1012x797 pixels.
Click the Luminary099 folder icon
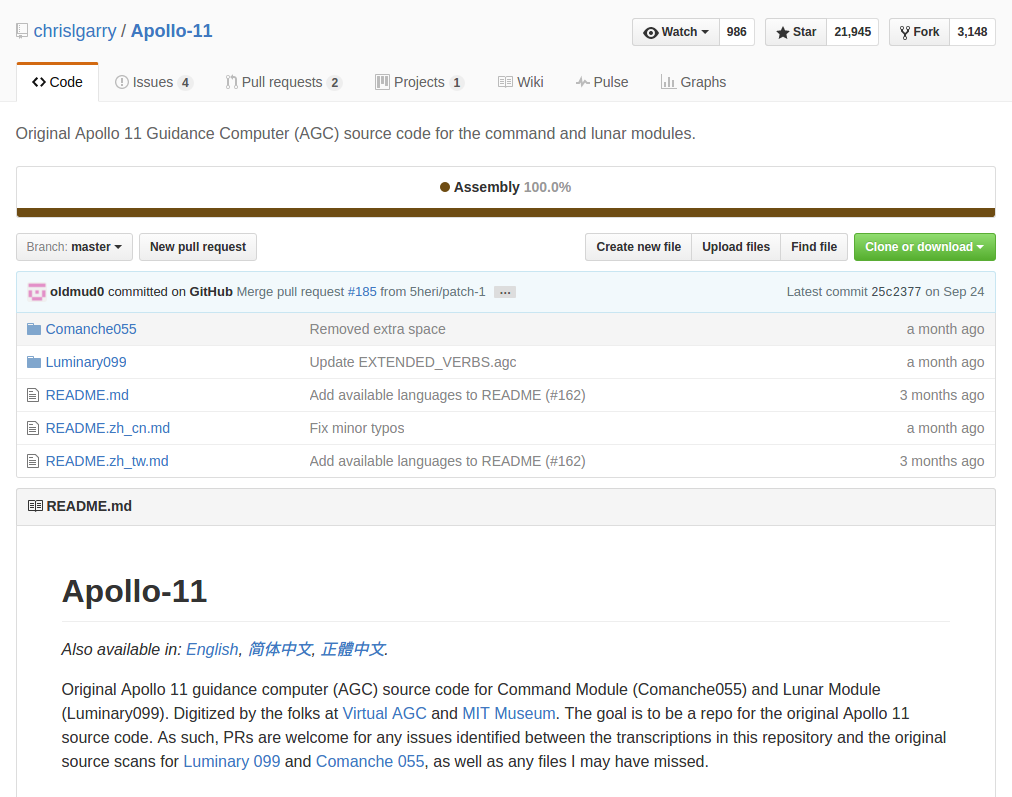pyautogui.click(x=34, y=362)
